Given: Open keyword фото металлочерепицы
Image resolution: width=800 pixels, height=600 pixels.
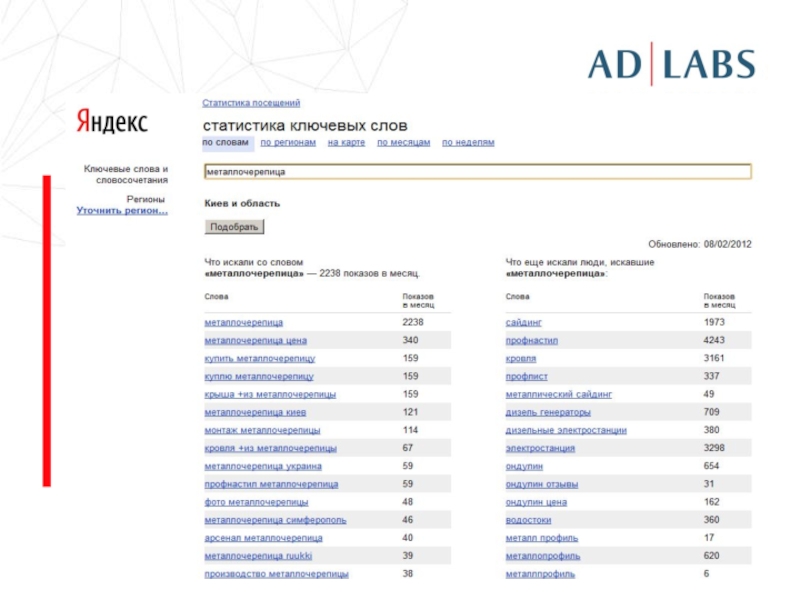Looking at the screenshot, I should [x=256, y=502].
